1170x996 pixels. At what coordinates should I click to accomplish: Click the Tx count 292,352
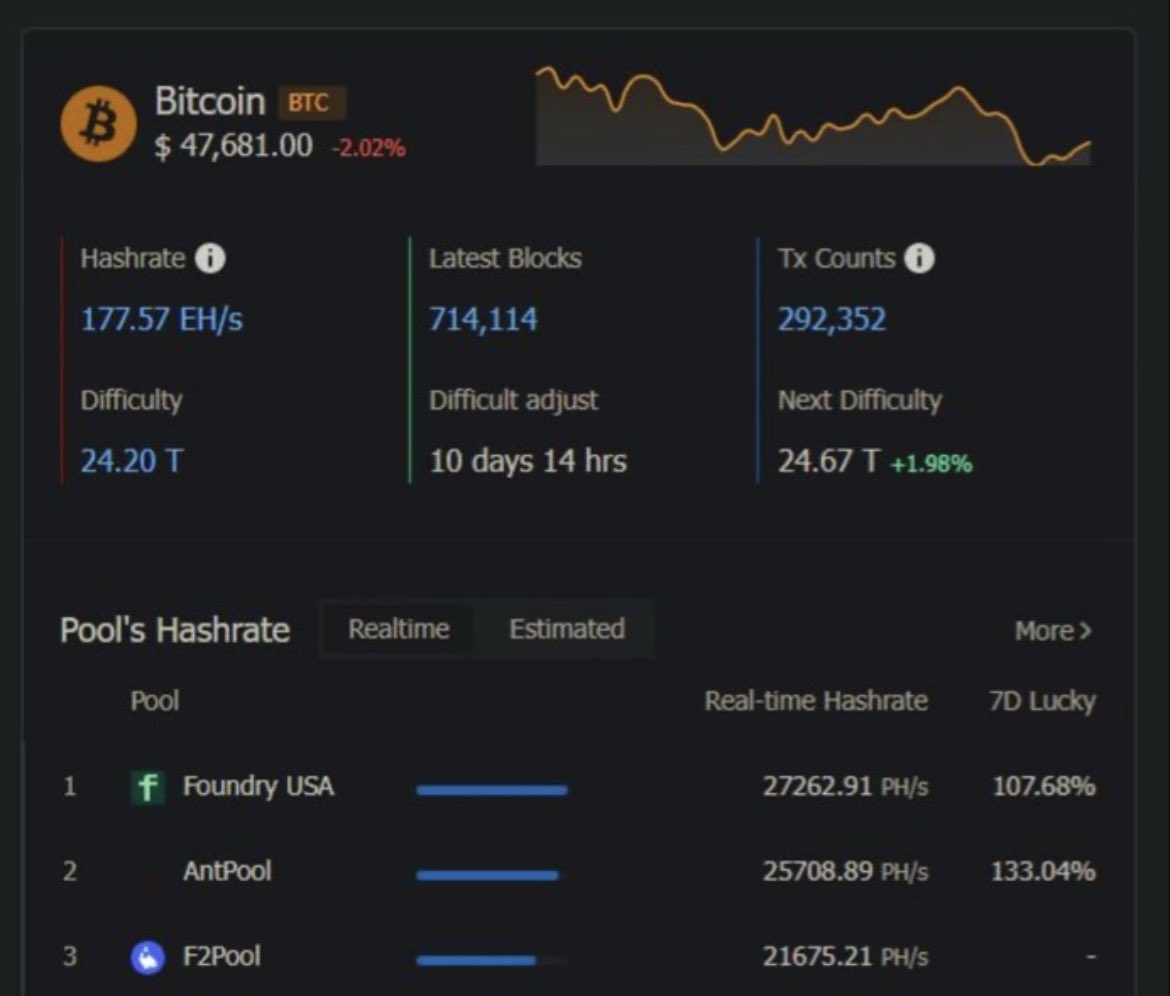[832, 319]
